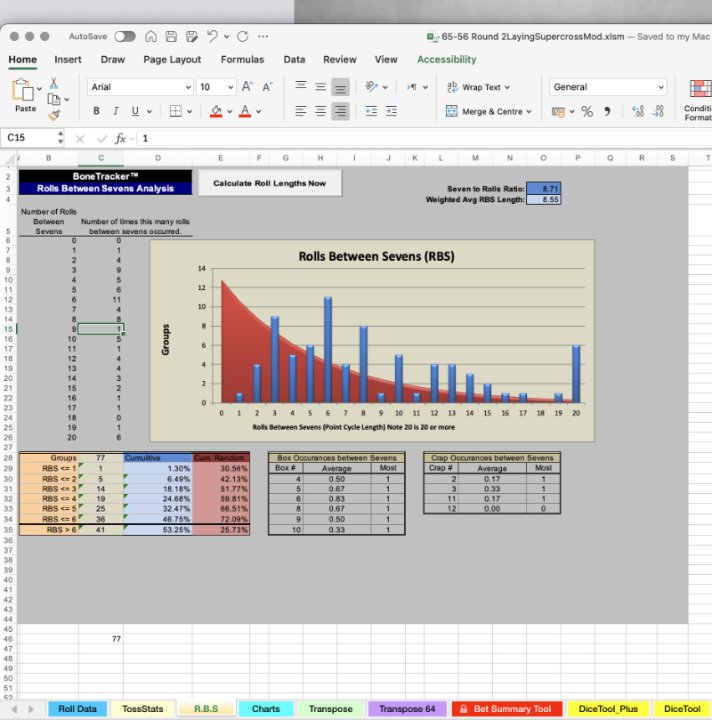
Task: Cut selection with scissors icon
Action: pyautogui.click(x=54, y=83)
